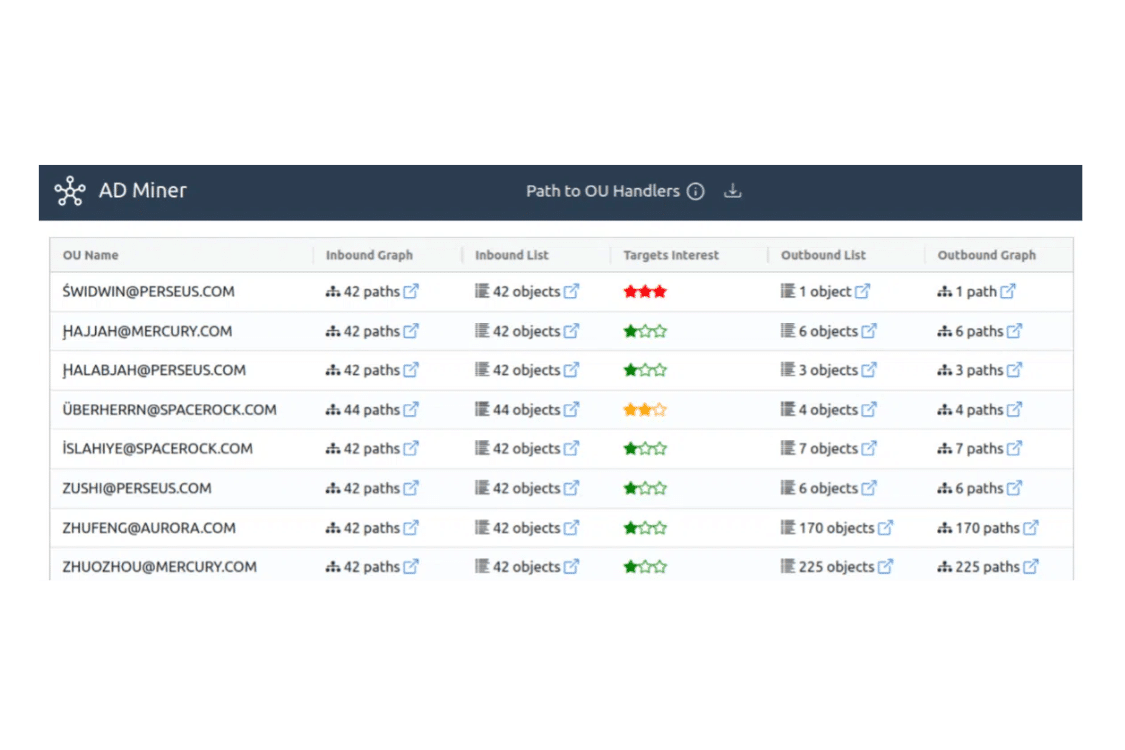Click the Path to OU Handlers title
This screenshot has height=750, width=1125.
pyautogui.click(x=603, y=191)
